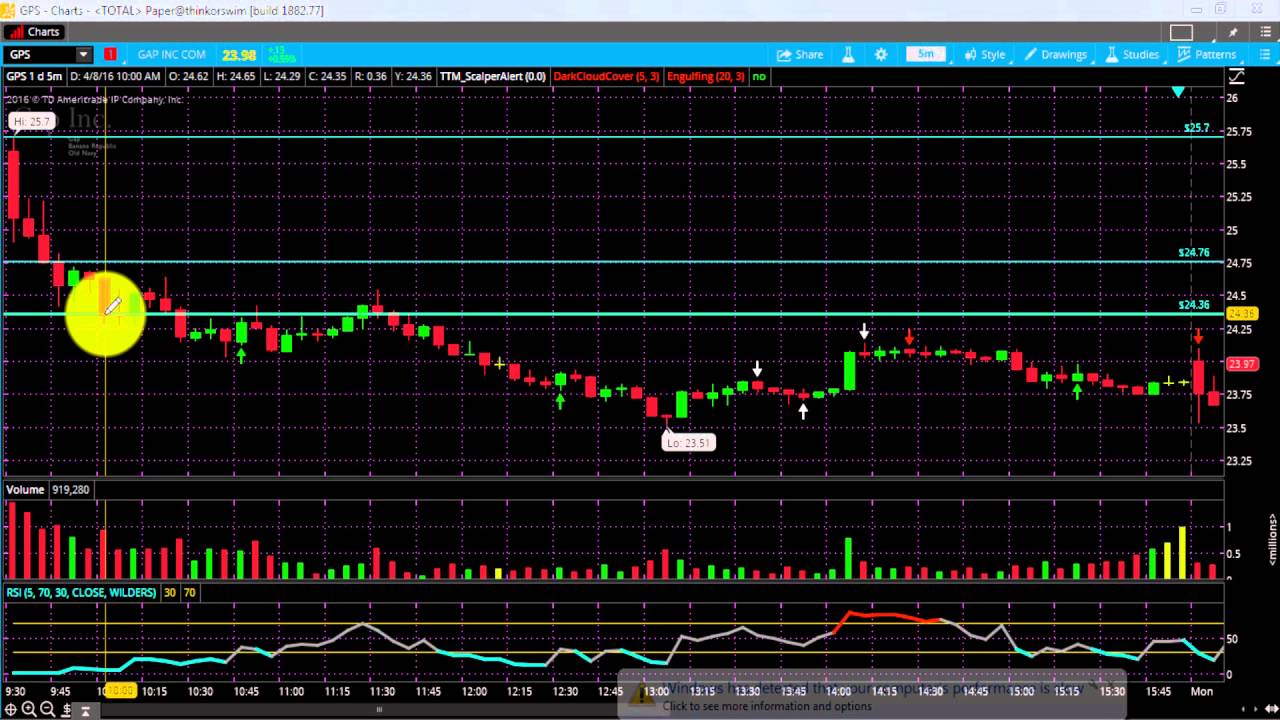
Task: Zoom out with the magnifier minus icon
Action: pyautogui.click(x=47, y=710)
